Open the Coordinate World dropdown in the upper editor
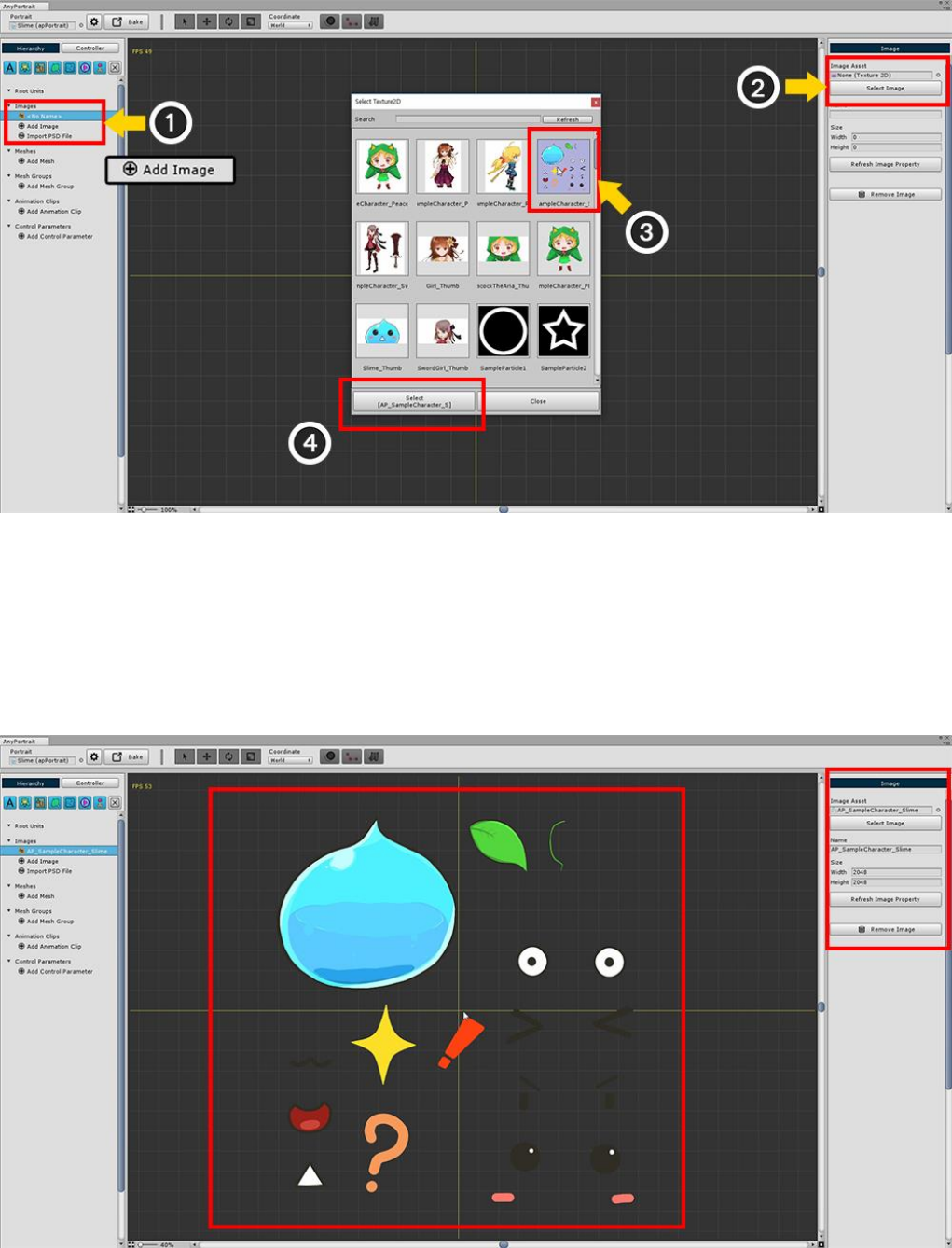Image resolution: width=952 pixels, height=1248 pixels. click(x=291, y=25)
